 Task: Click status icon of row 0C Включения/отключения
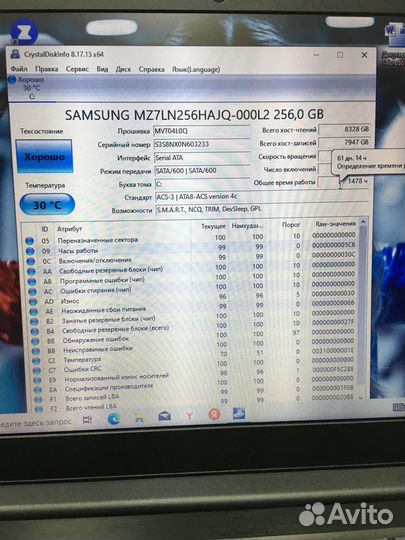point(31,261)
